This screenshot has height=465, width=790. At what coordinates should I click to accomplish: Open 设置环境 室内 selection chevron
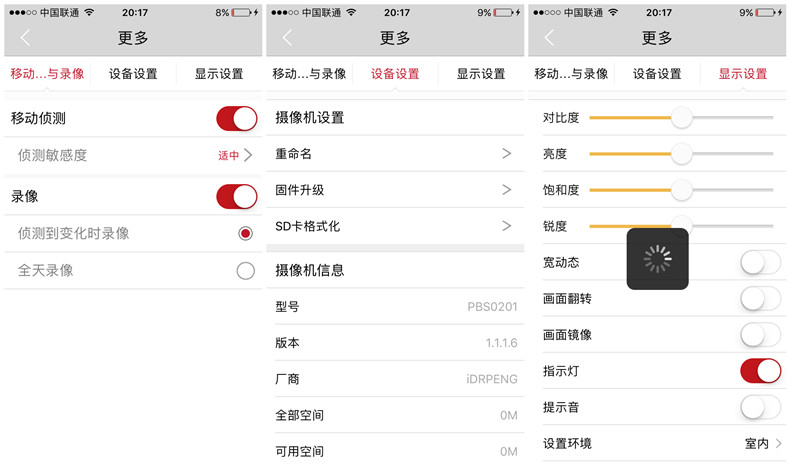click(x=778, y=443)
